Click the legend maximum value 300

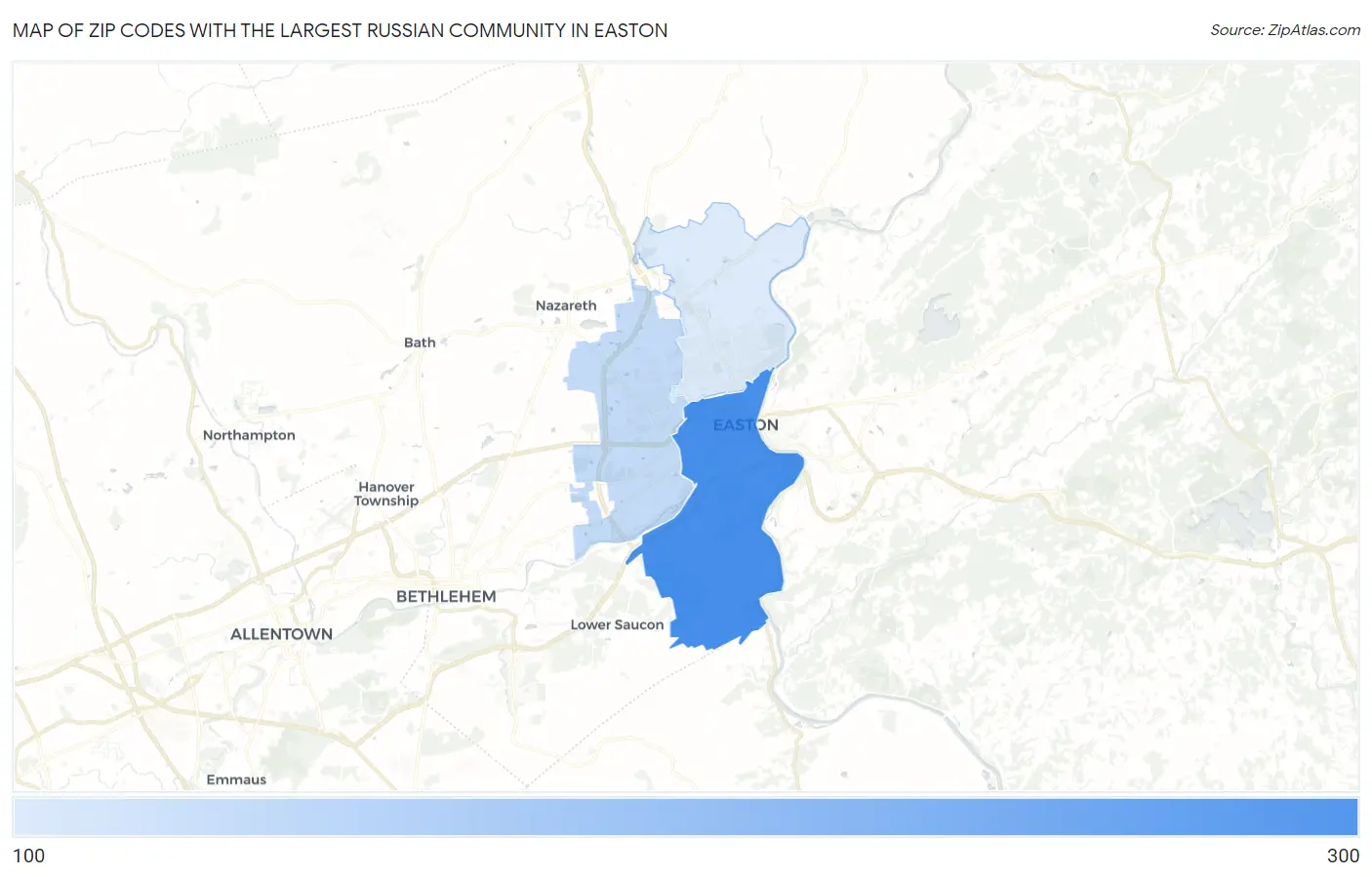(1343, 856)
